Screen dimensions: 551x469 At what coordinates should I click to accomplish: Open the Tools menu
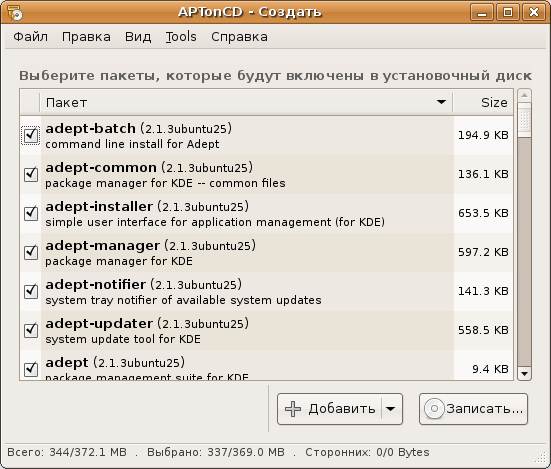(x=181, y=37)
